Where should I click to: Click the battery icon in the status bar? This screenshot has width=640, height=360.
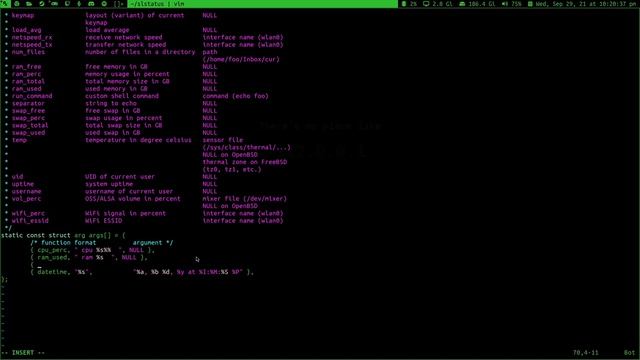404,4
